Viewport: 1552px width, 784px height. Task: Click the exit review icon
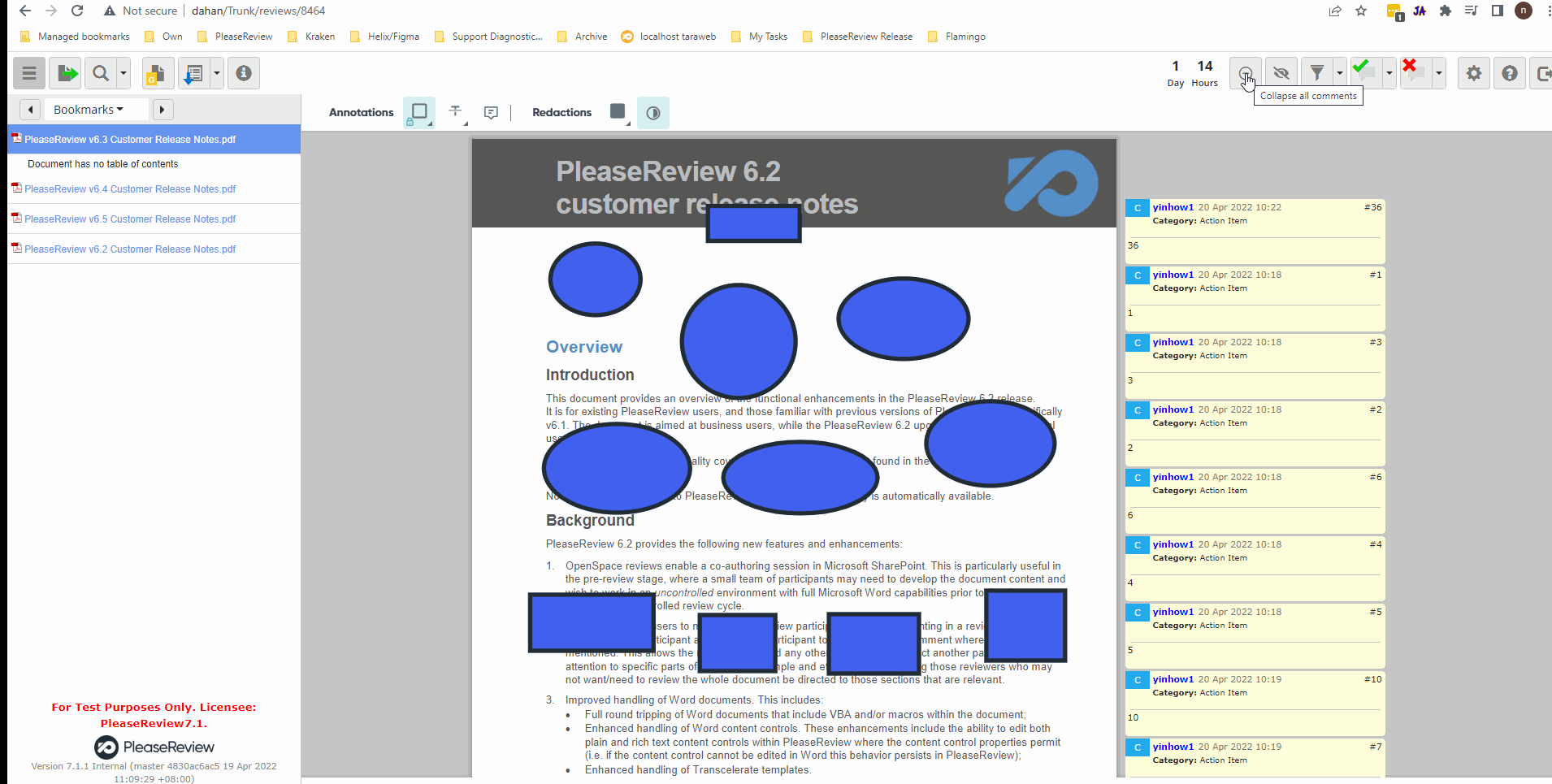(x=1541, y=73)
